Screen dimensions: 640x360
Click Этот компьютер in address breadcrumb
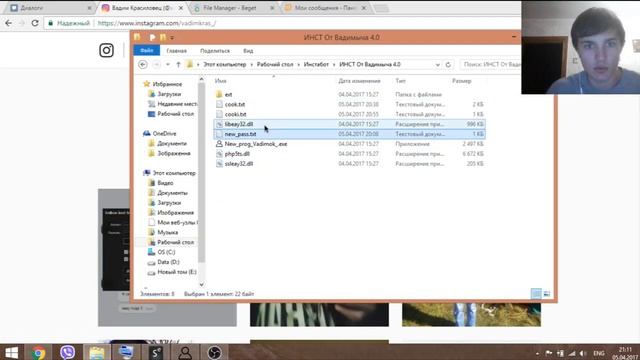click(225, 64)
